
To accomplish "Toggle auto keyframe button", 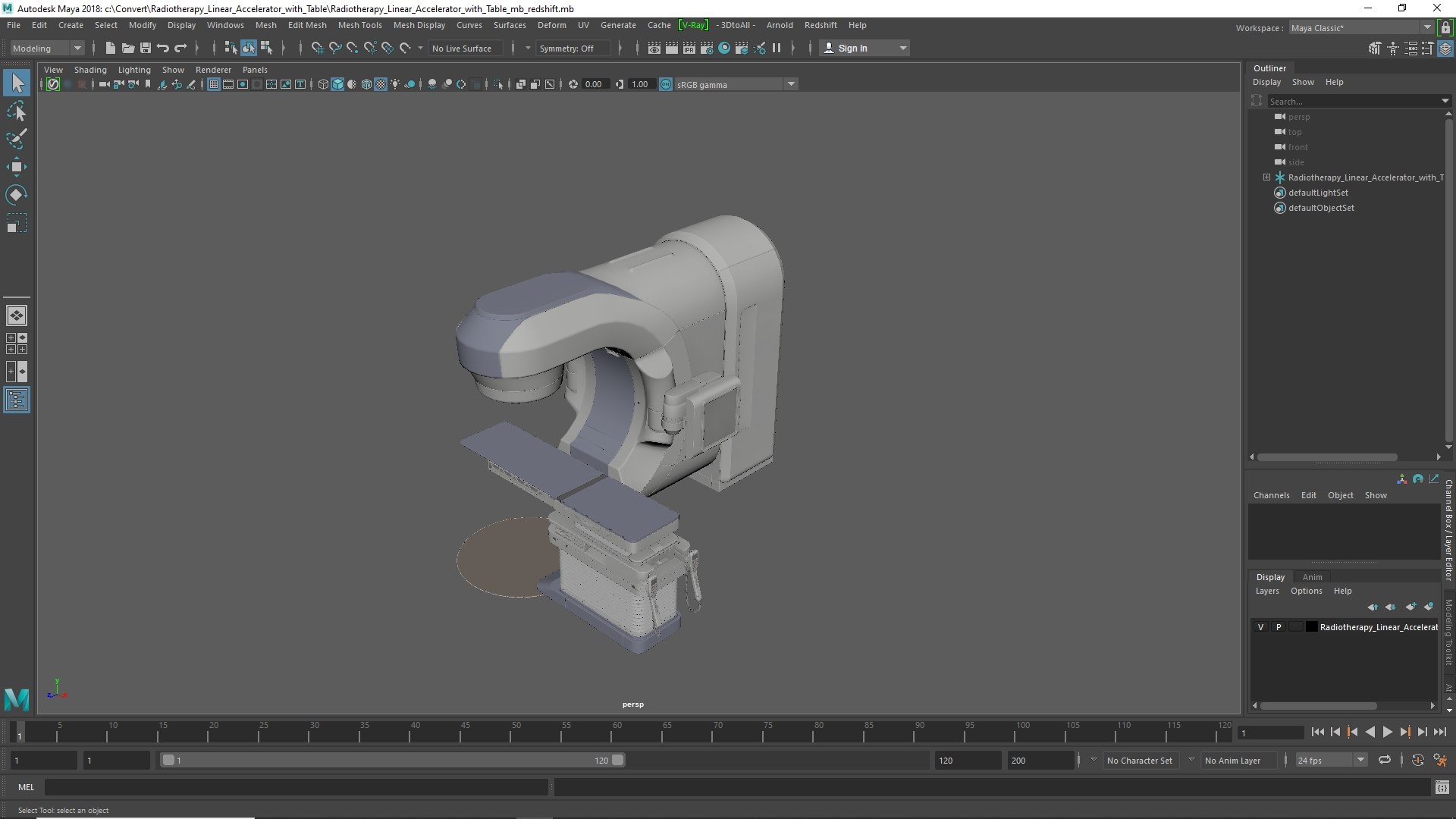I will tap(1418, 760).
